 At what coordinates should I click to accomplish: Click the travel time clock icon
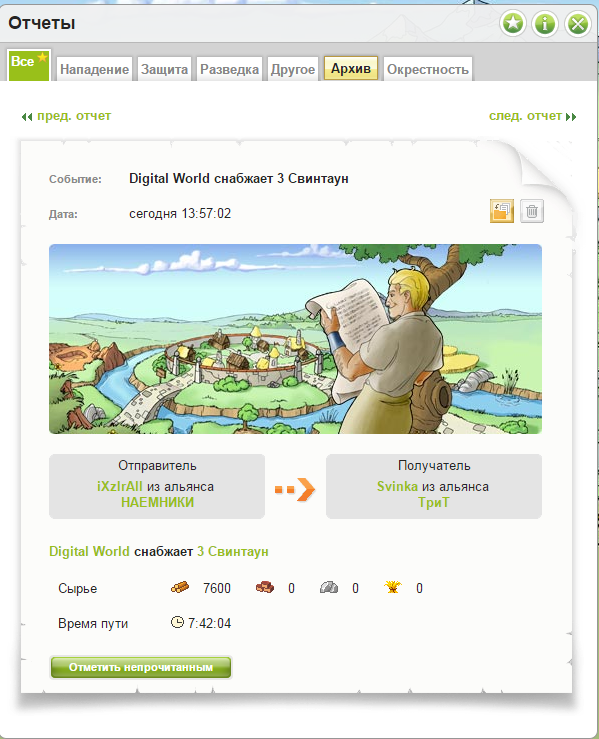click(177, 622)
